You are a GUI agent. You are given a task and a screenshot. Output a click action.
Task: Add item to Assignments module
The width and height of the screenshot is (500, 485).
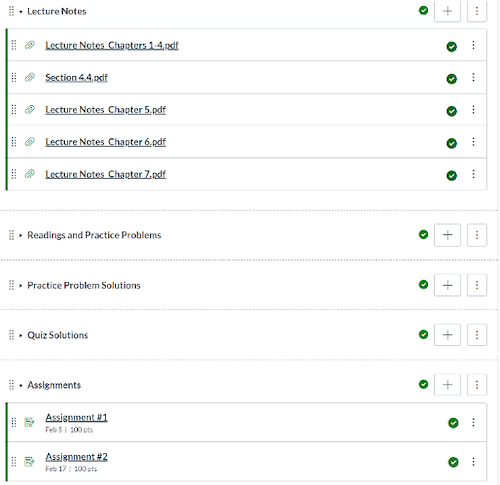[447, 385]
